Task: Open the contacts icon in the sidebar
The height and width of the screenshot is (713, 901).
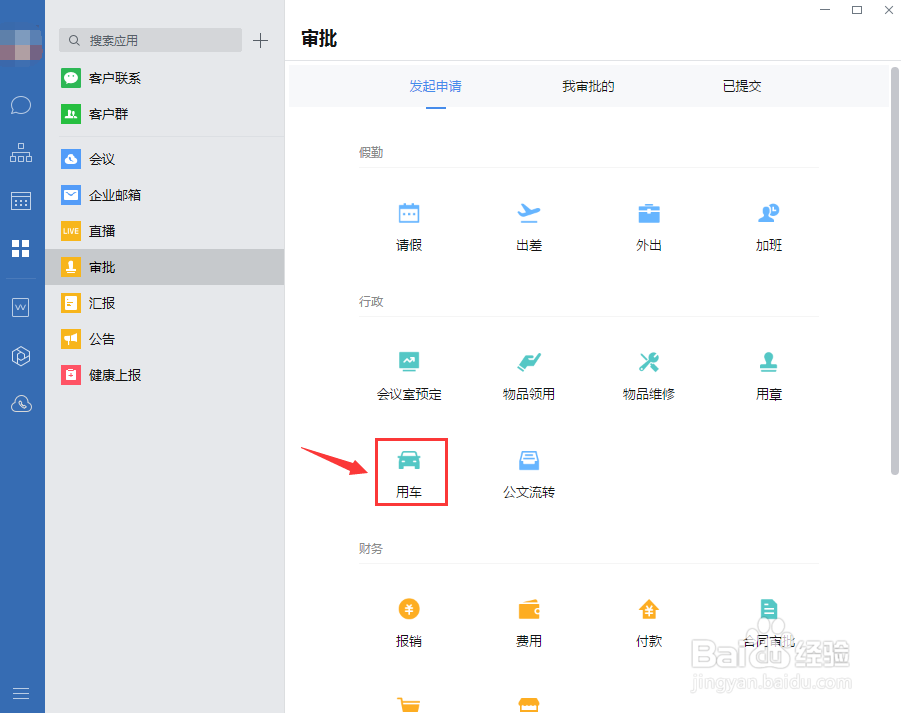Action: [21, 152]
